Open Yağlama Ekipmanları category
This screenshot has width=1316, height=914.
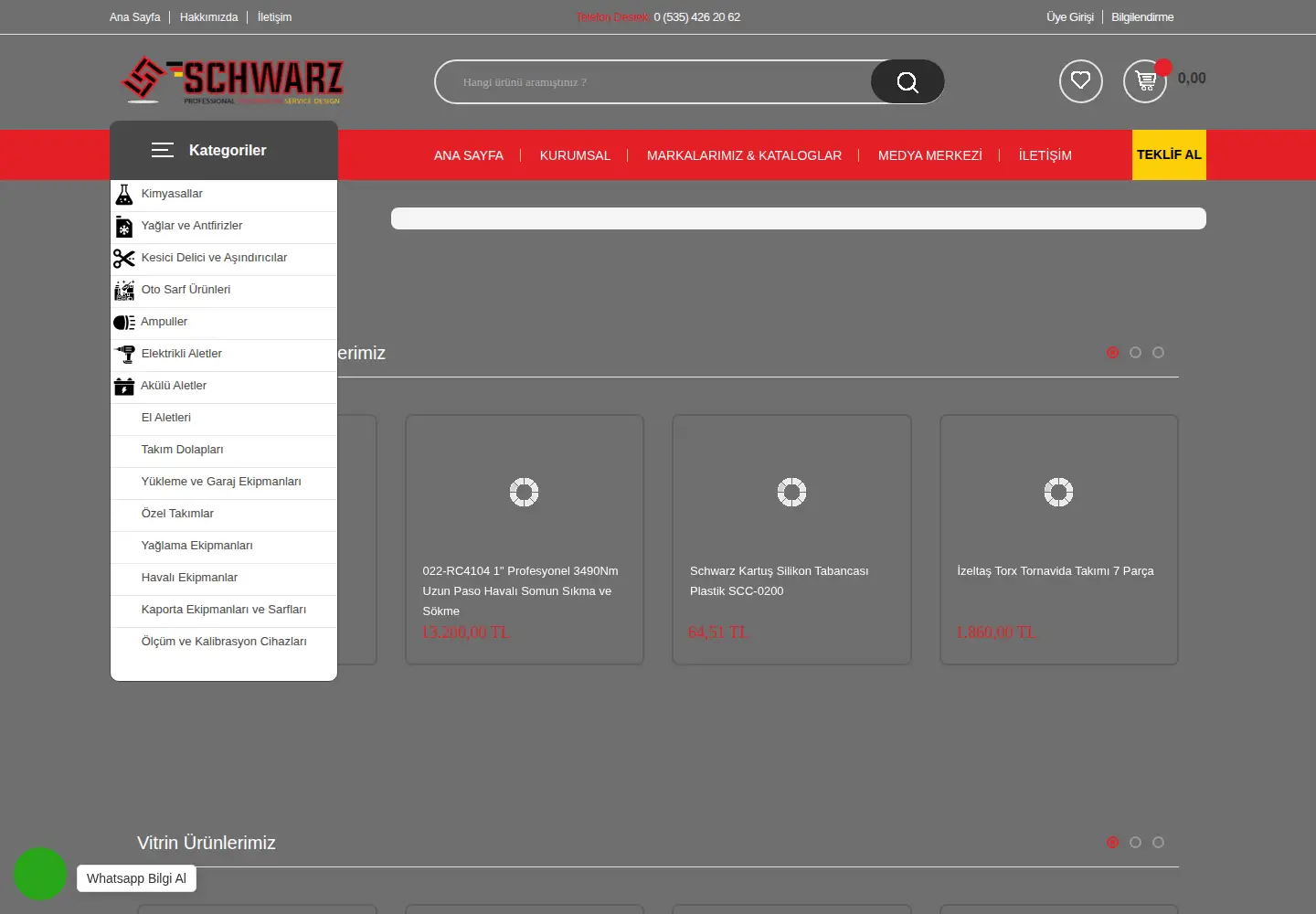pos(224,546)
